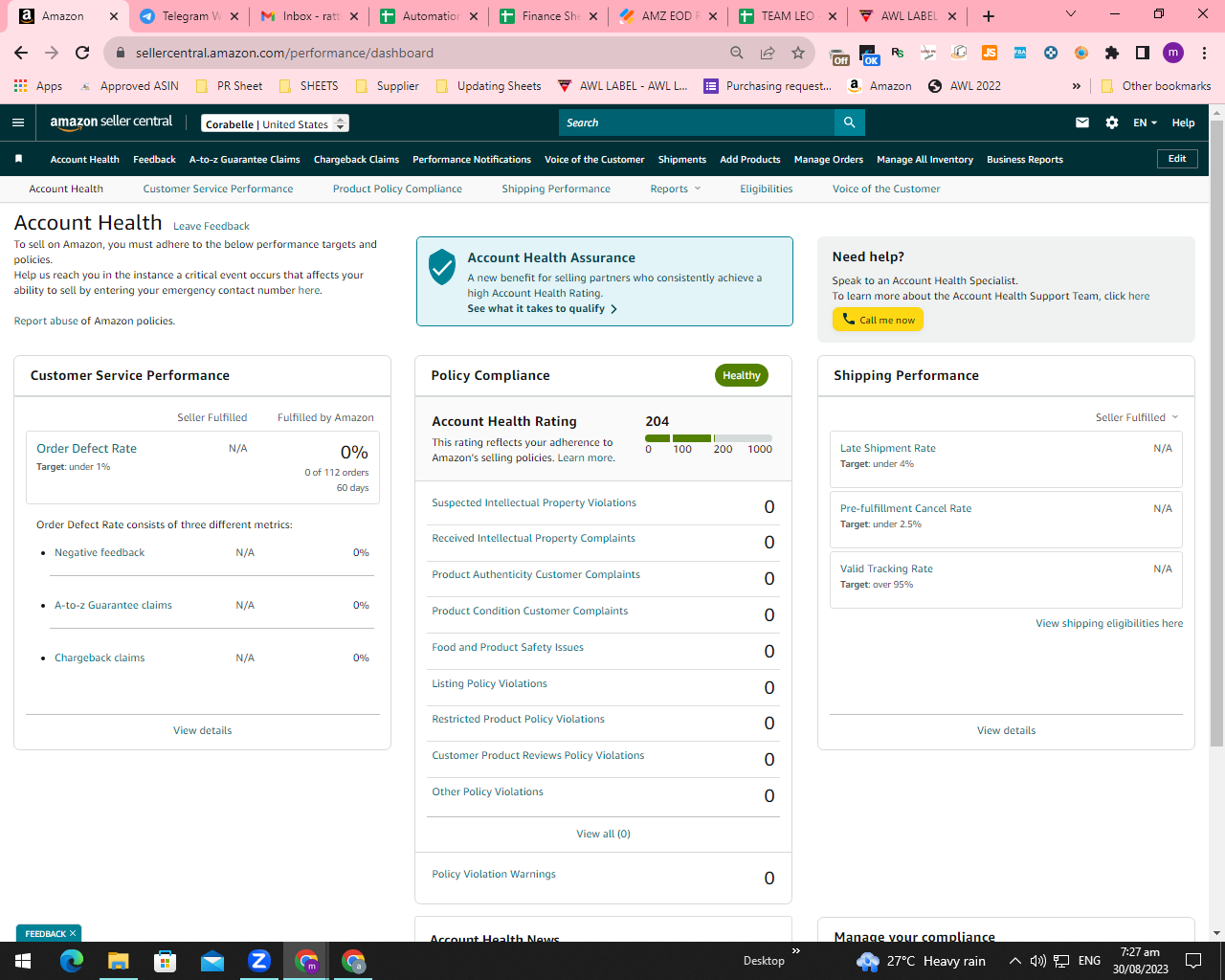Screen dimensions: 1225x980
Task: Show hidden system tray icons
Action: [x=1014, y=961]
